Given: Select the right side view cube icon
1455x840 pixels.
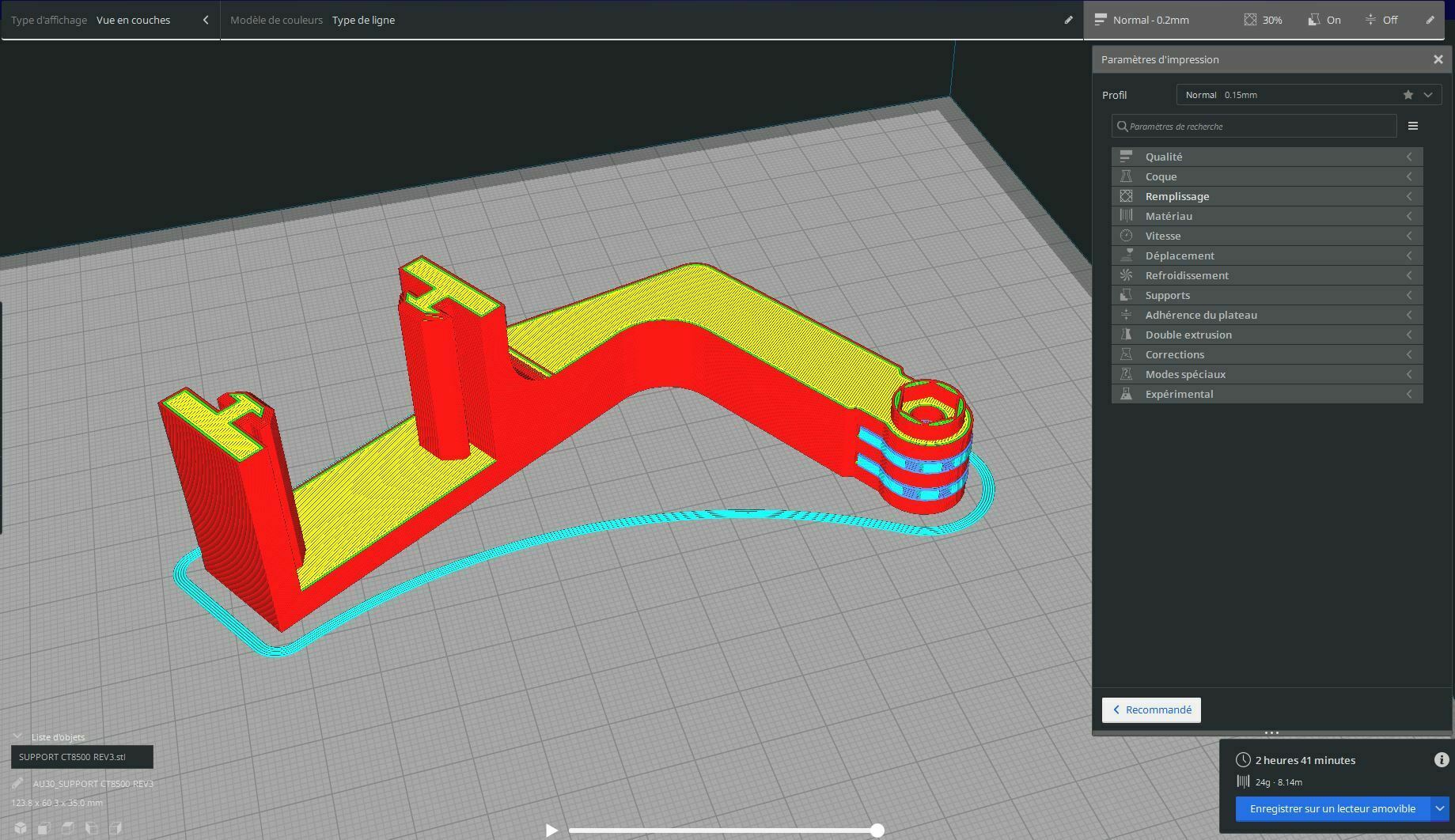Looking at the screenshot, I should pos(116,828).
